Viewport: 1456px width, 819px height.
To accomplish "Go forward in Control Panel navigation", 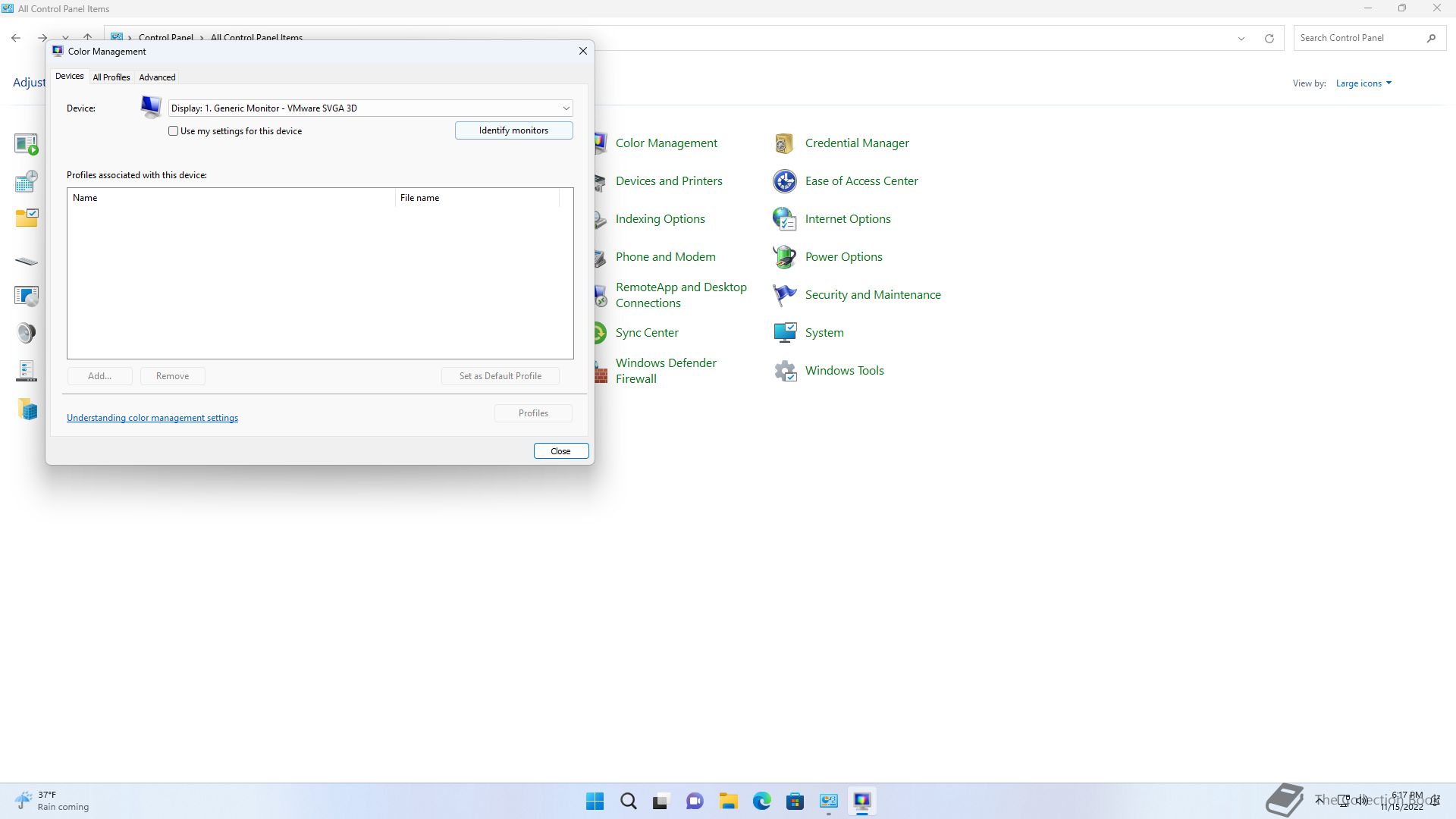I will [x=42, y=37].
